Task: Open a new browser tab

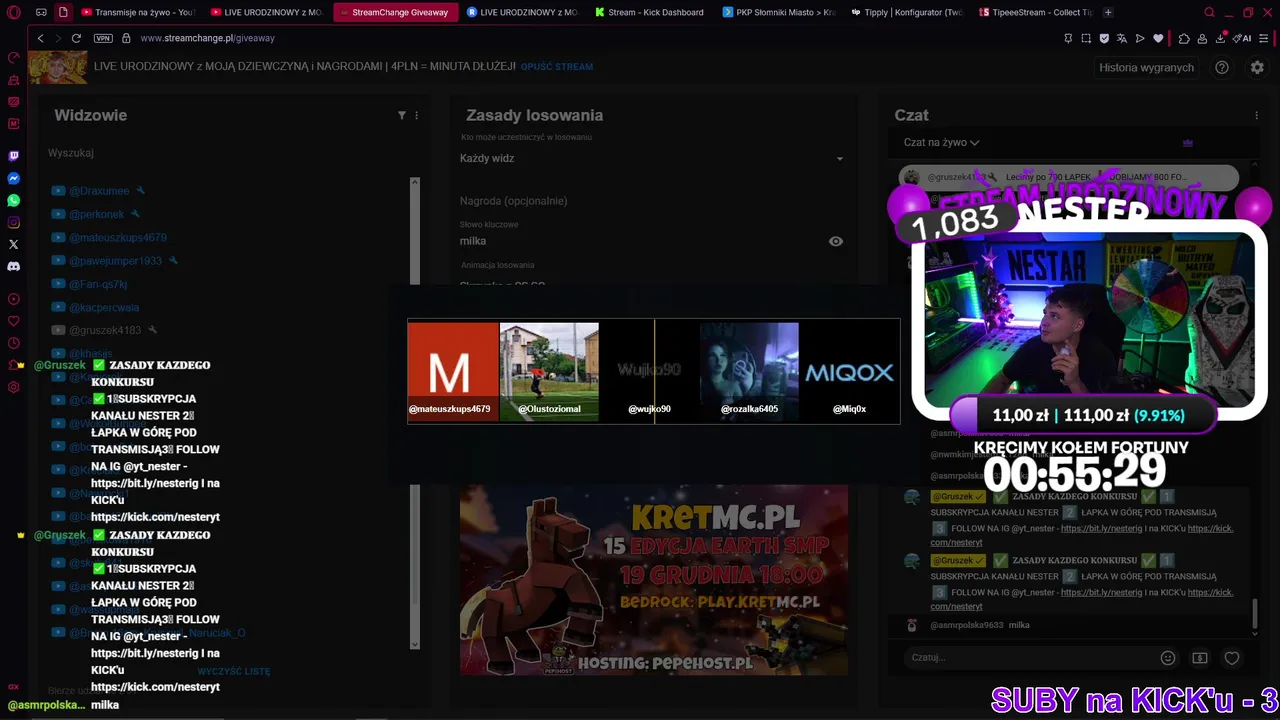Action: 1108,12
